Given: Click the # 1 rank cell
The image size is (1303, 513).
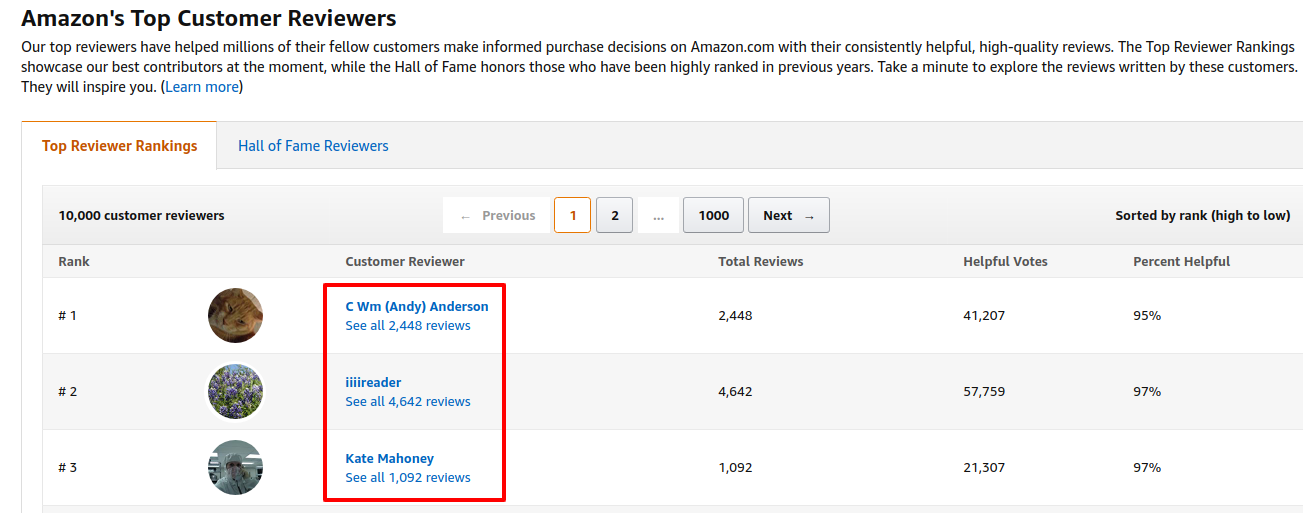Looking at the screenshot, I should [68, 316].
